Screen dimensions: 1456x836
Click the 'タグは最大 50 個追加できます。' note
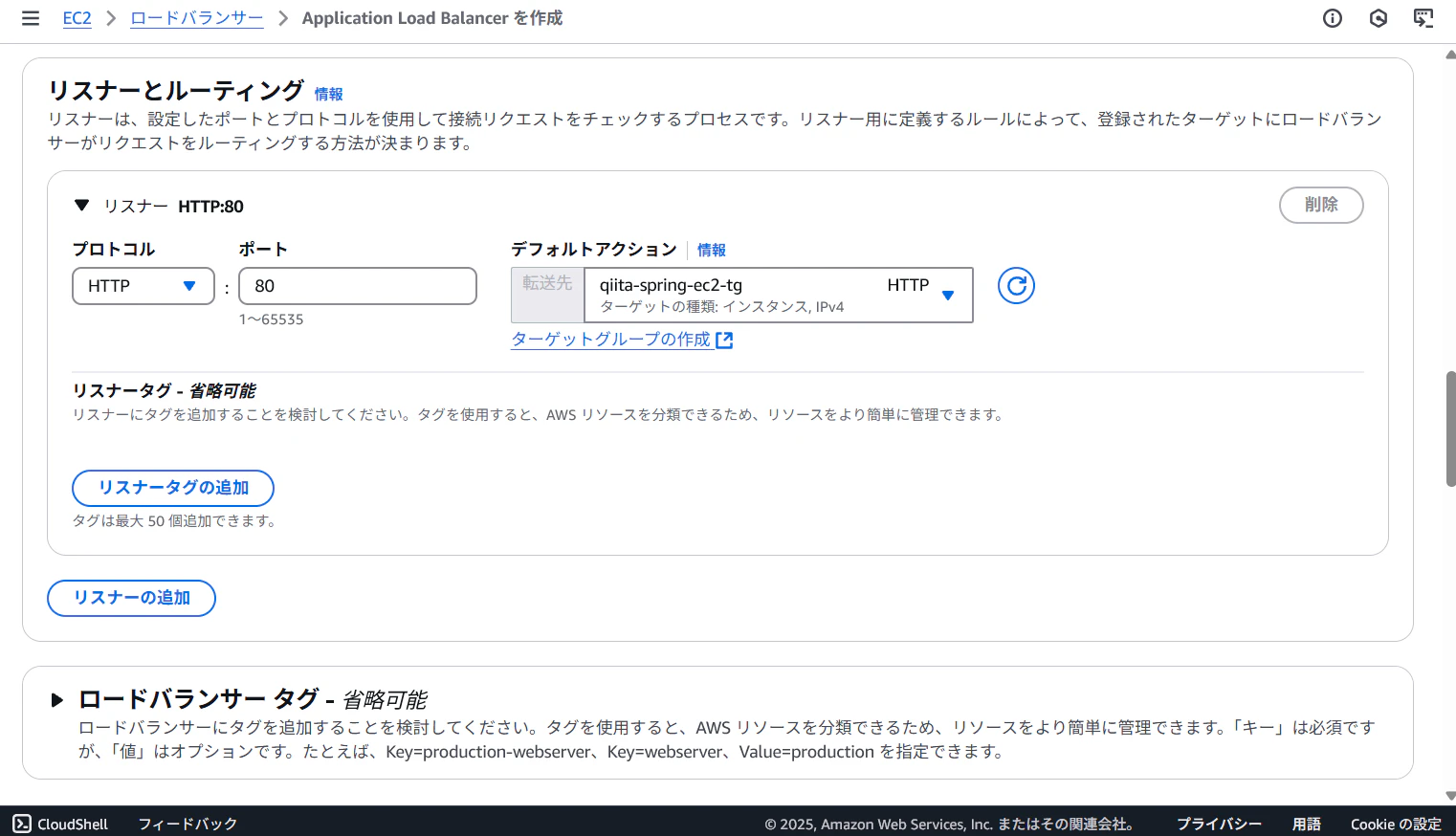[175, 521]
